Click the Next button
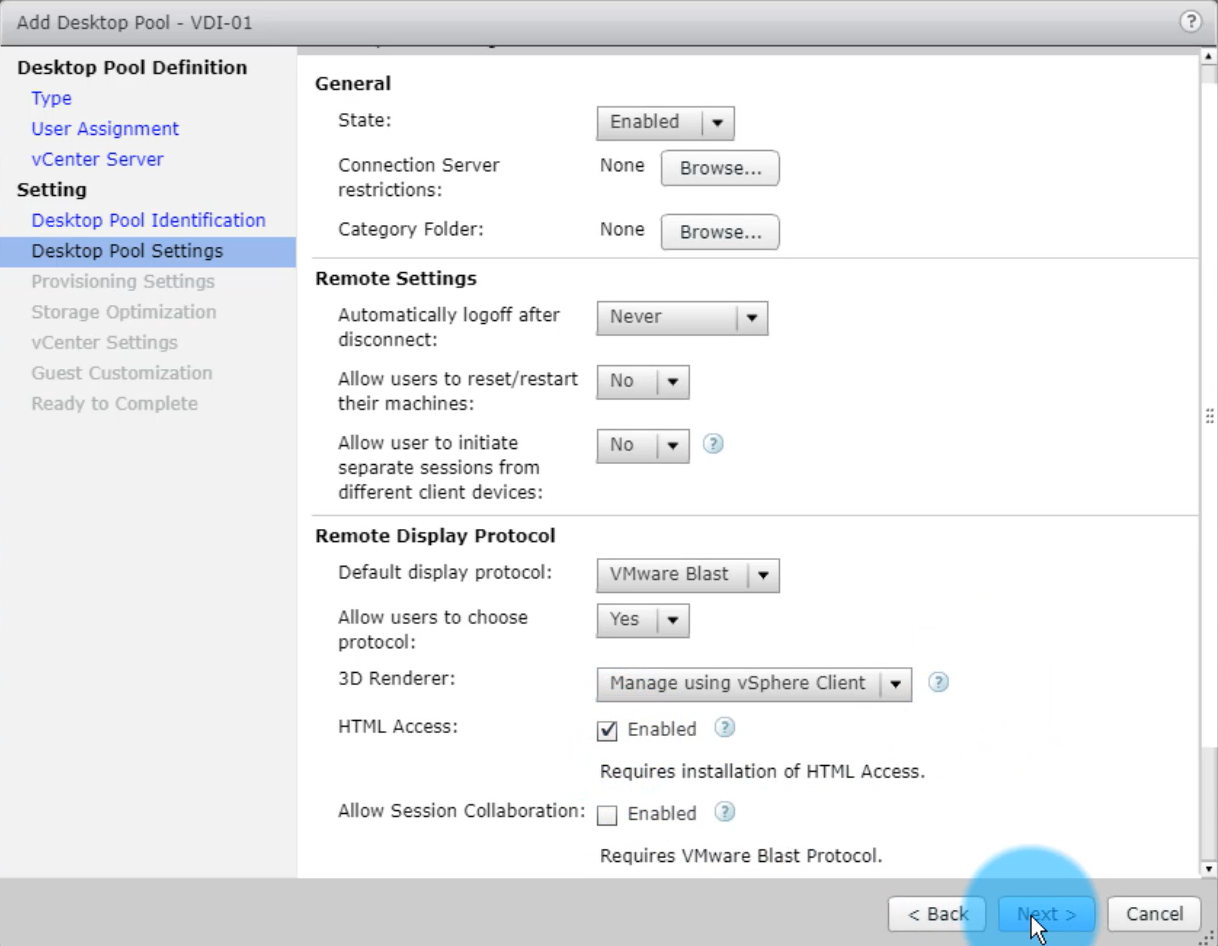The width and height of the screenshot is (1218, 946). [x=1046, y=914]
